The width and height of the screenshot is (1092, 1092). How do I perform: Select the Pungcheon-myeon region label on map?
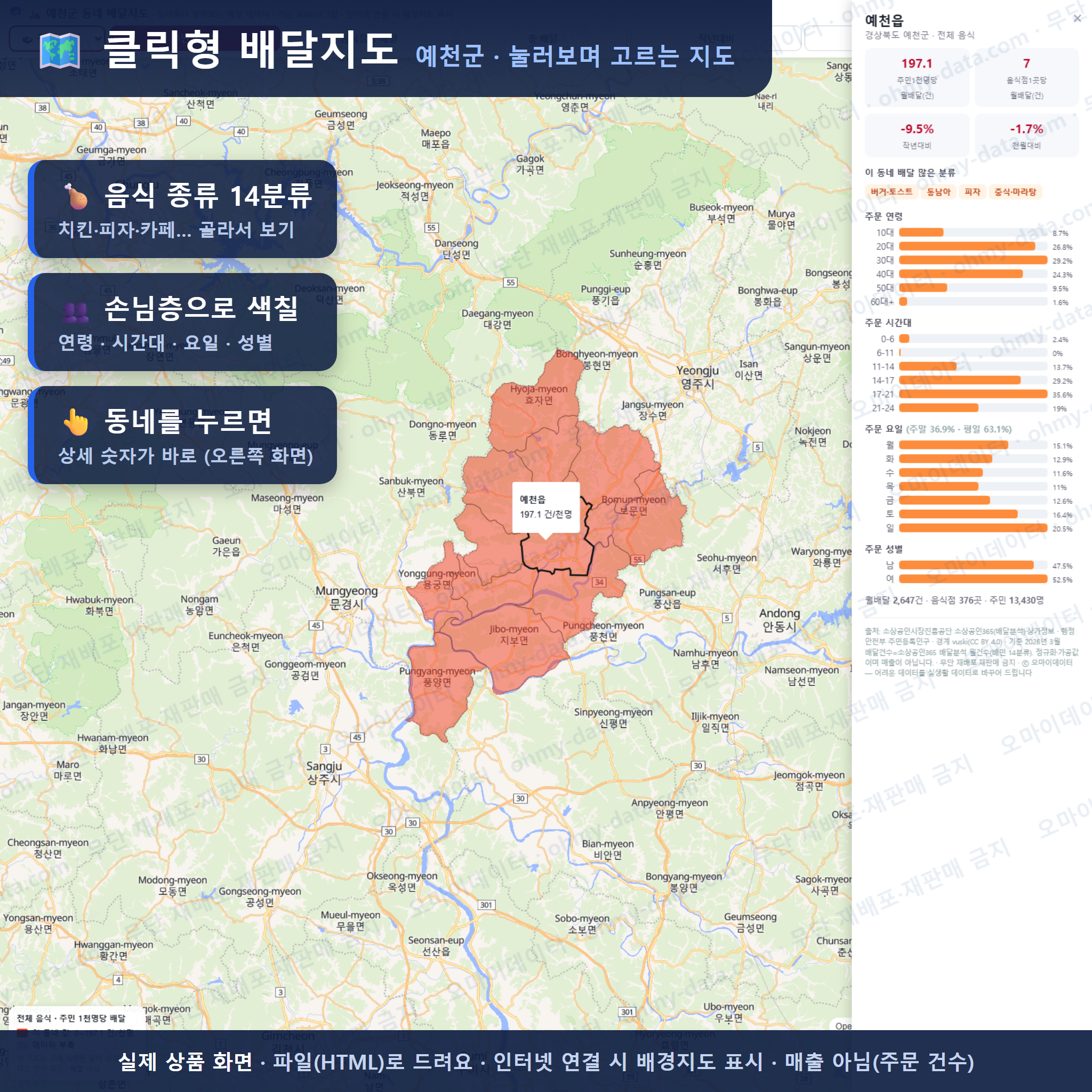coord(603,631)
